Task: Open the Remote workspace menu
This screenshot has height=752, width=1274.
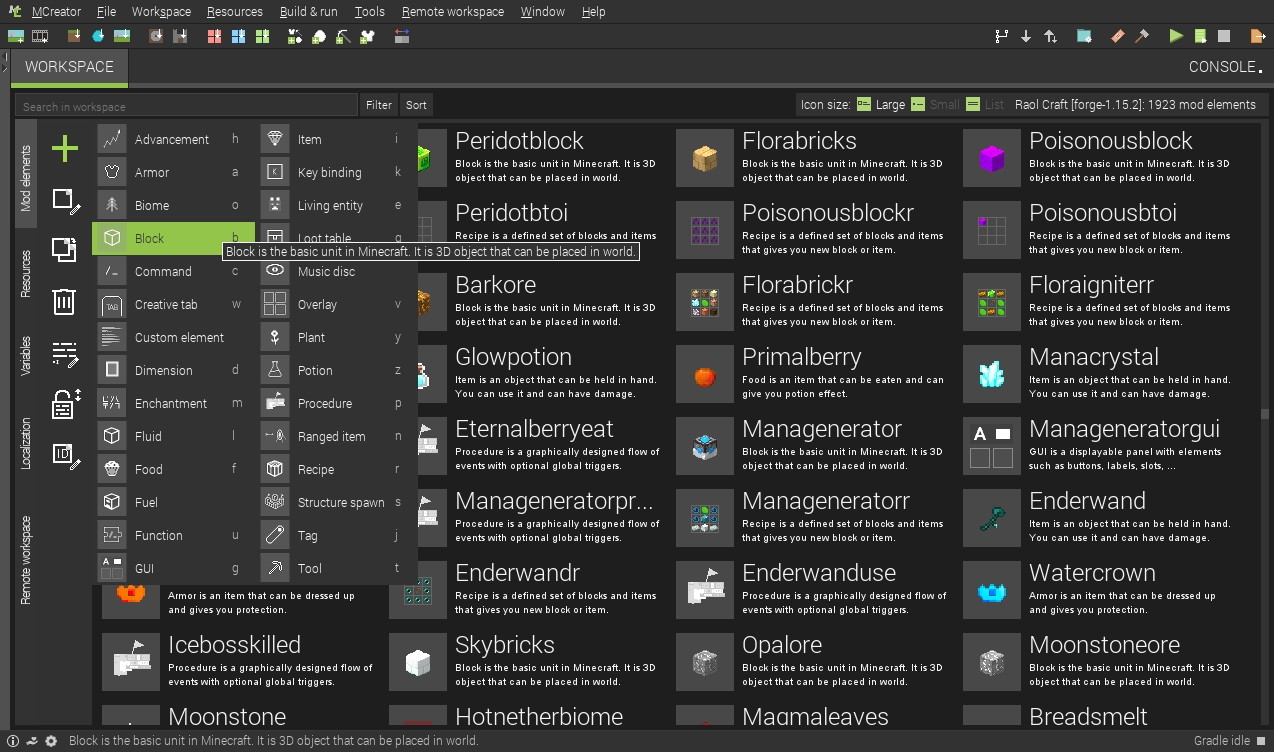Action: point(453,12)
